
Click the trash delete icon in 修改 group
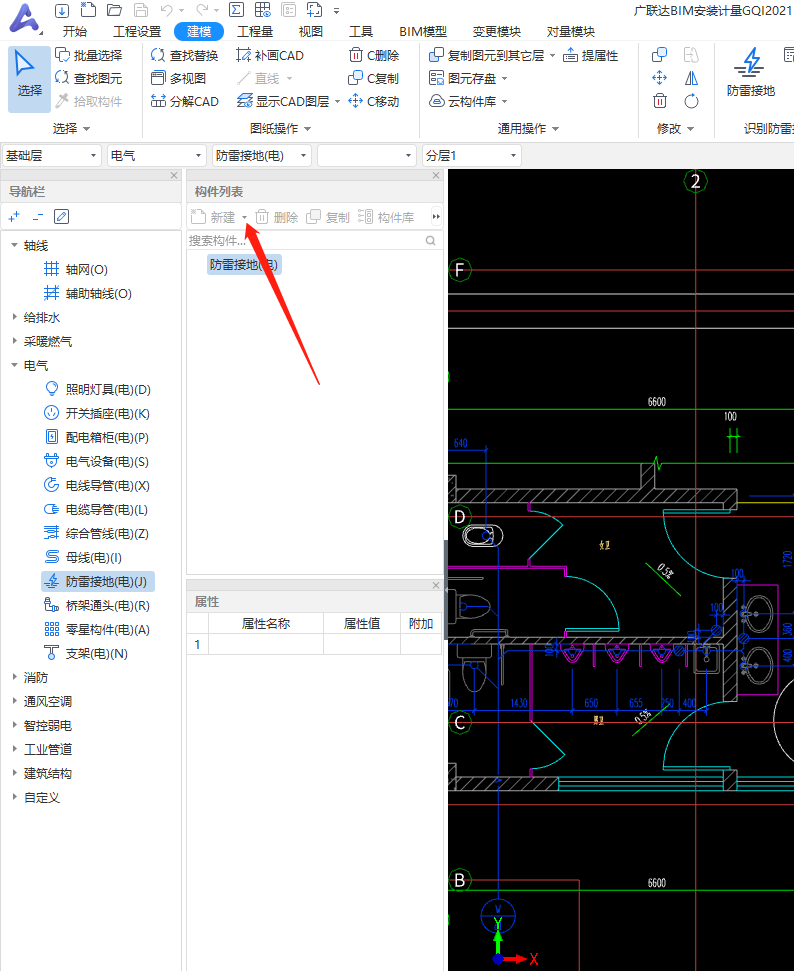[x=660, y=101]
